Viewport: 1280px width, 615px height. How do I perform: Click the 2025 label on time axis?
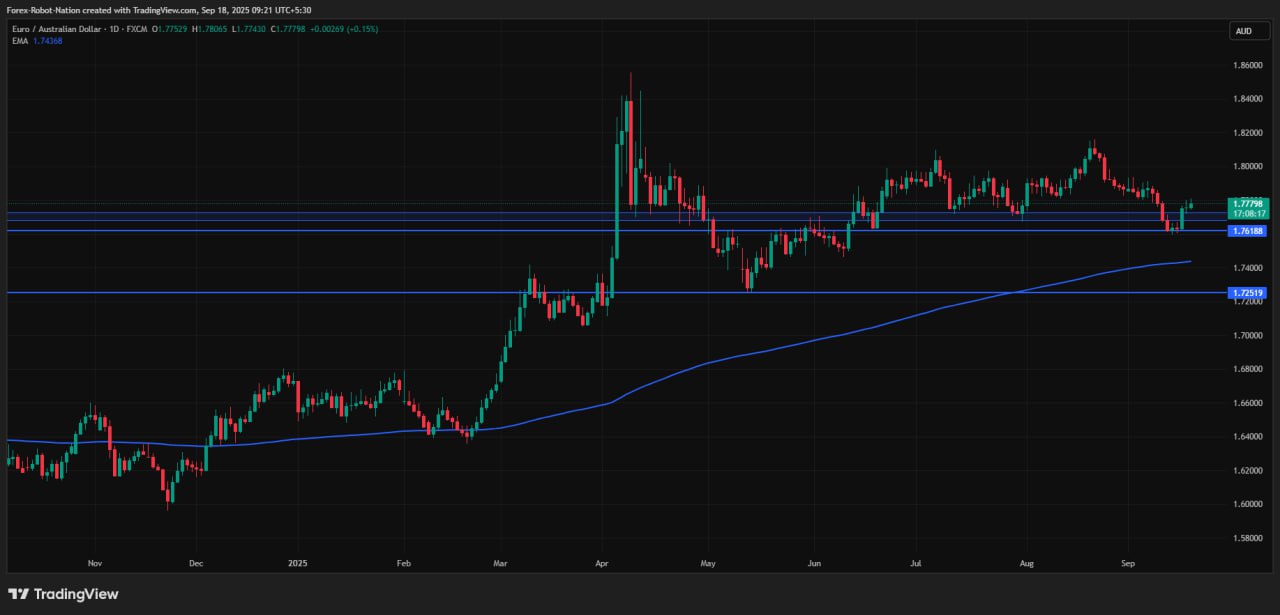point(297,563)
